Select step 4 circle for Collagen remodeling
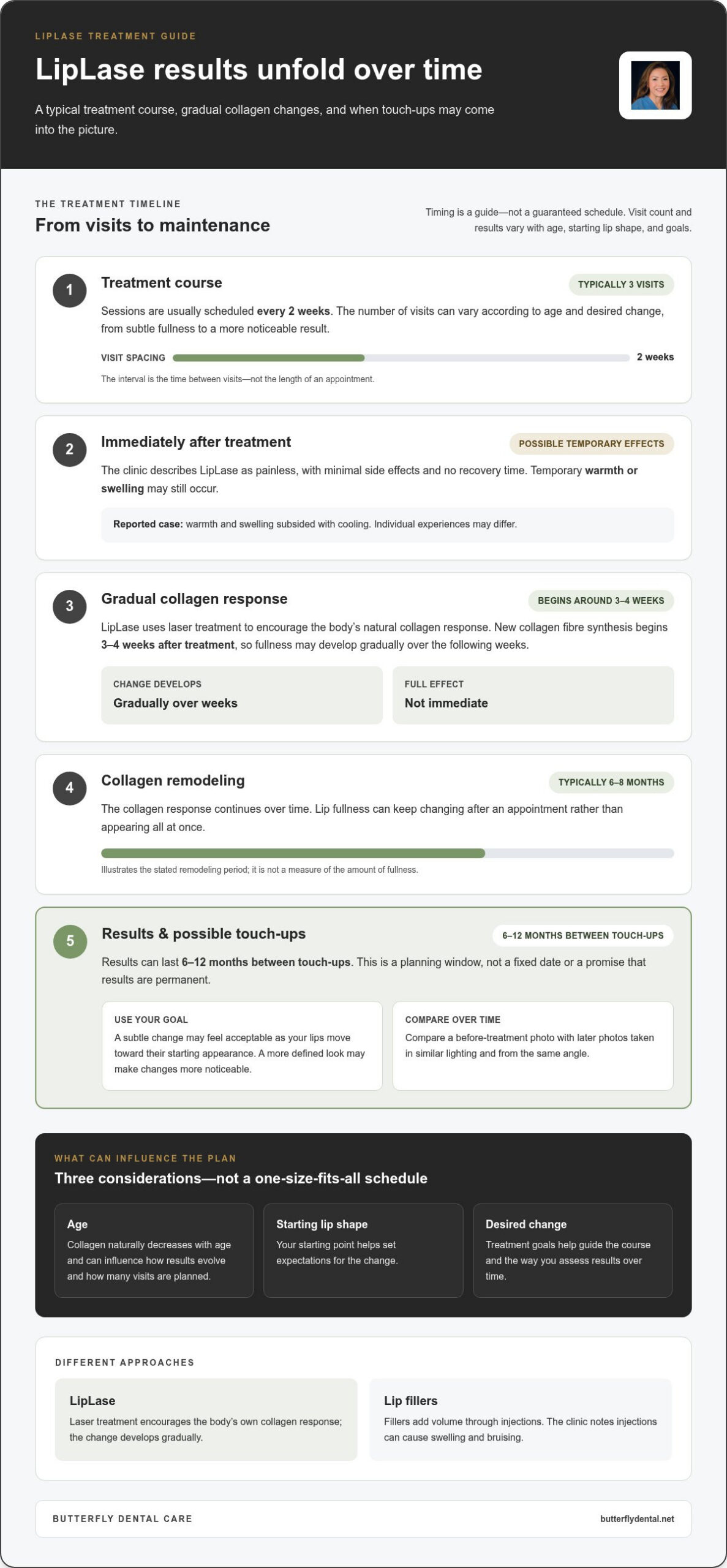Image resolution: width=727 pixels, height=1568 pixels. pyautogui.click(x=69, y=788)
